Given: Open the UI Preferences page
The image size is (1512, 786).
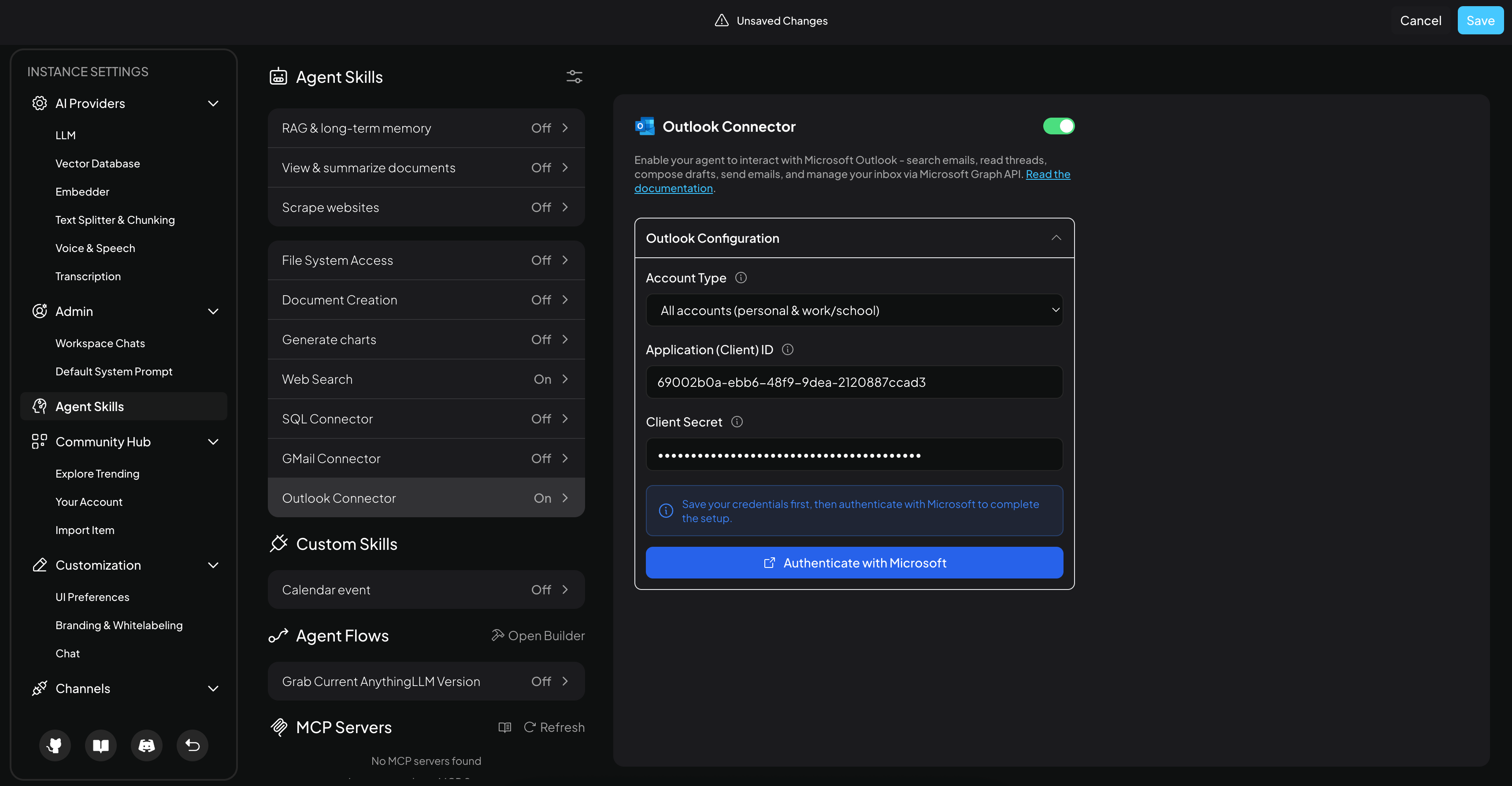Looking at the screenshot, I should (x=92, y=597).
